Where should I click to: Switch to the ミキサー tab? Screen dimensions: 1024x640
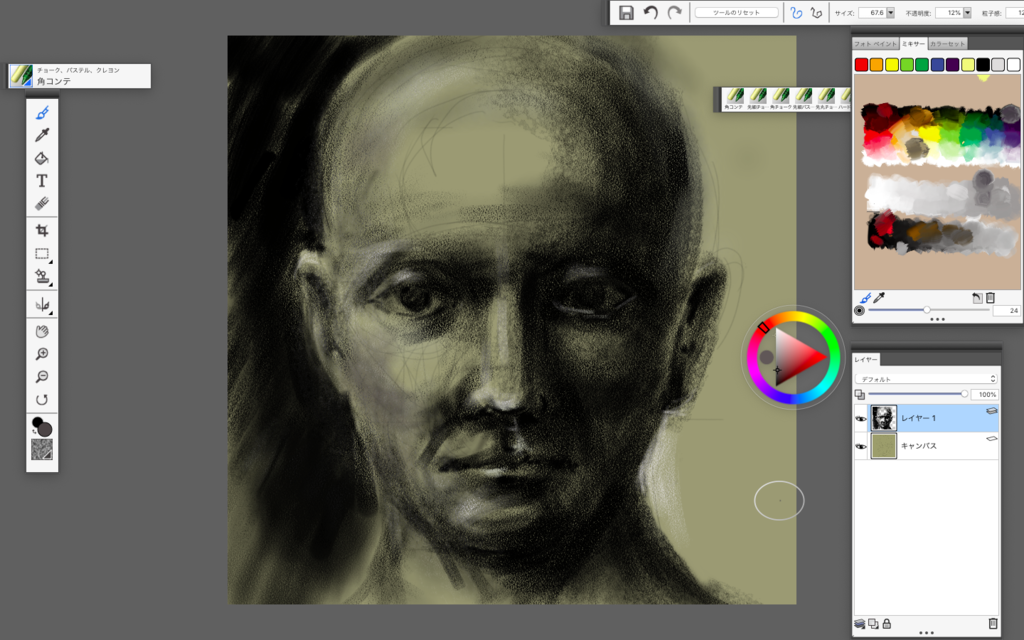pyautogui.click(x=913, y=44)
